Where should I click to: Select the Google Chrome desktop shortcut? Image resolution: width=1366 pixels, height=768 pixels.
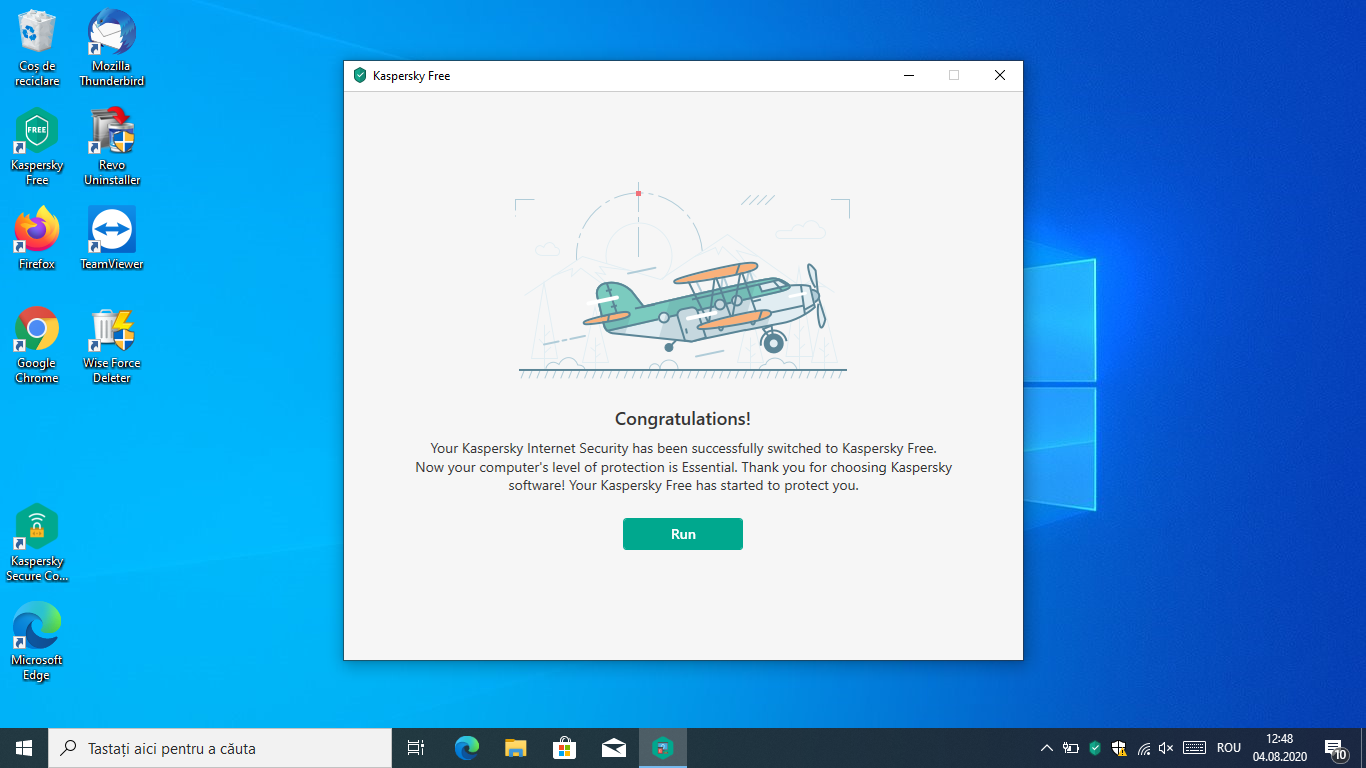click(x=37, y=345)
